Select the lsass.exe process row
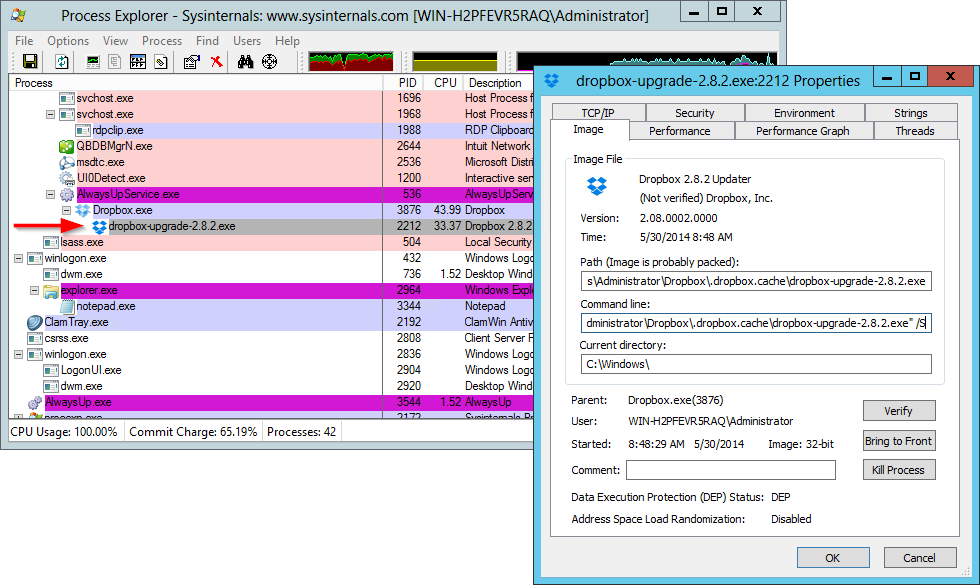This screenshot has width=980, height=585. pyautogui.click(x=271, y=242)
